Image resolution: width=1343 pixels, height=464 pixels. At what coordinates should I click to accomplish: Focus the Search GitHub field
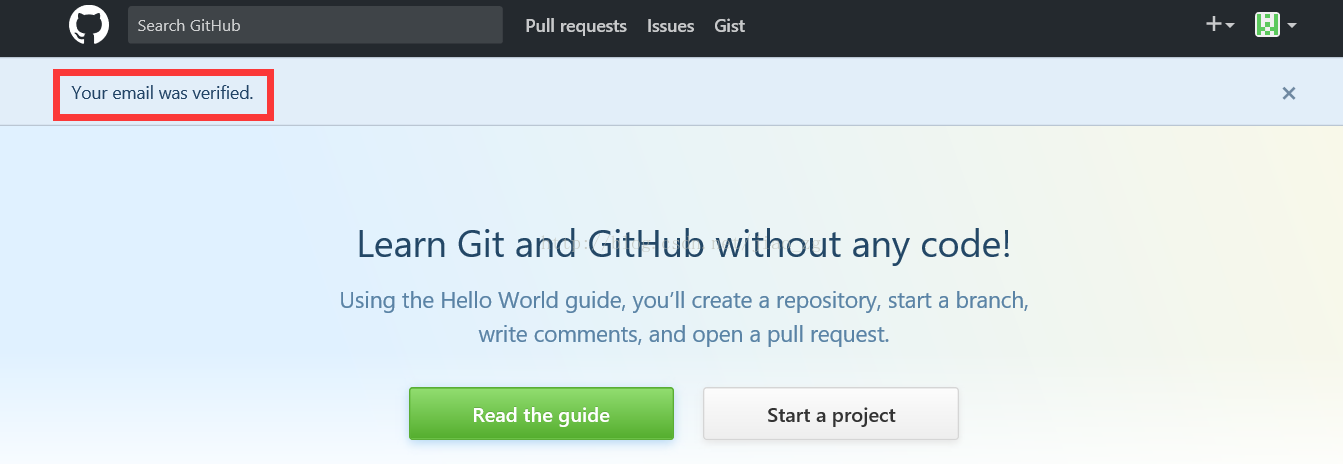pos(315,25)
